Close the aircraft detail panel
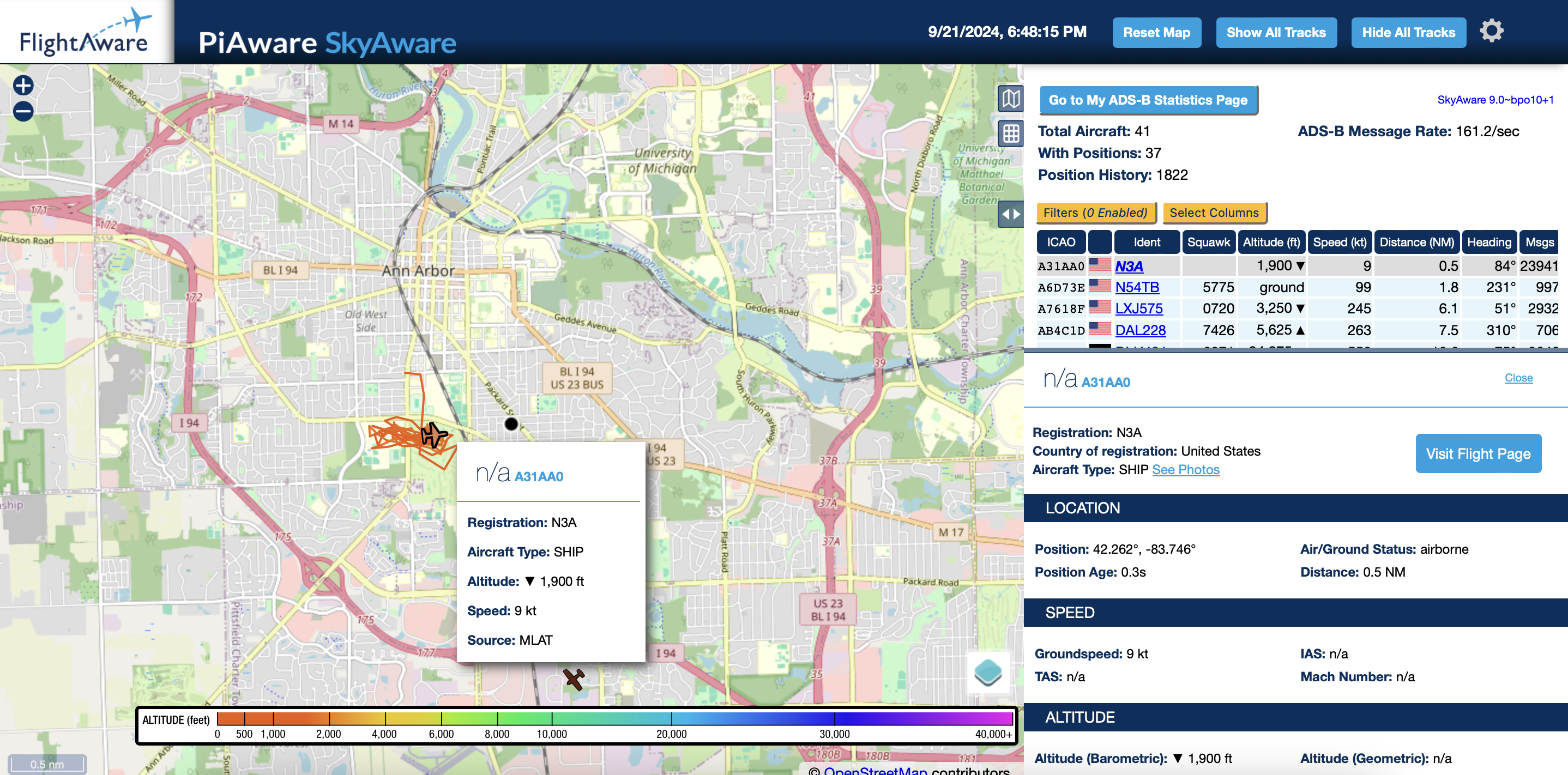 1518,378
